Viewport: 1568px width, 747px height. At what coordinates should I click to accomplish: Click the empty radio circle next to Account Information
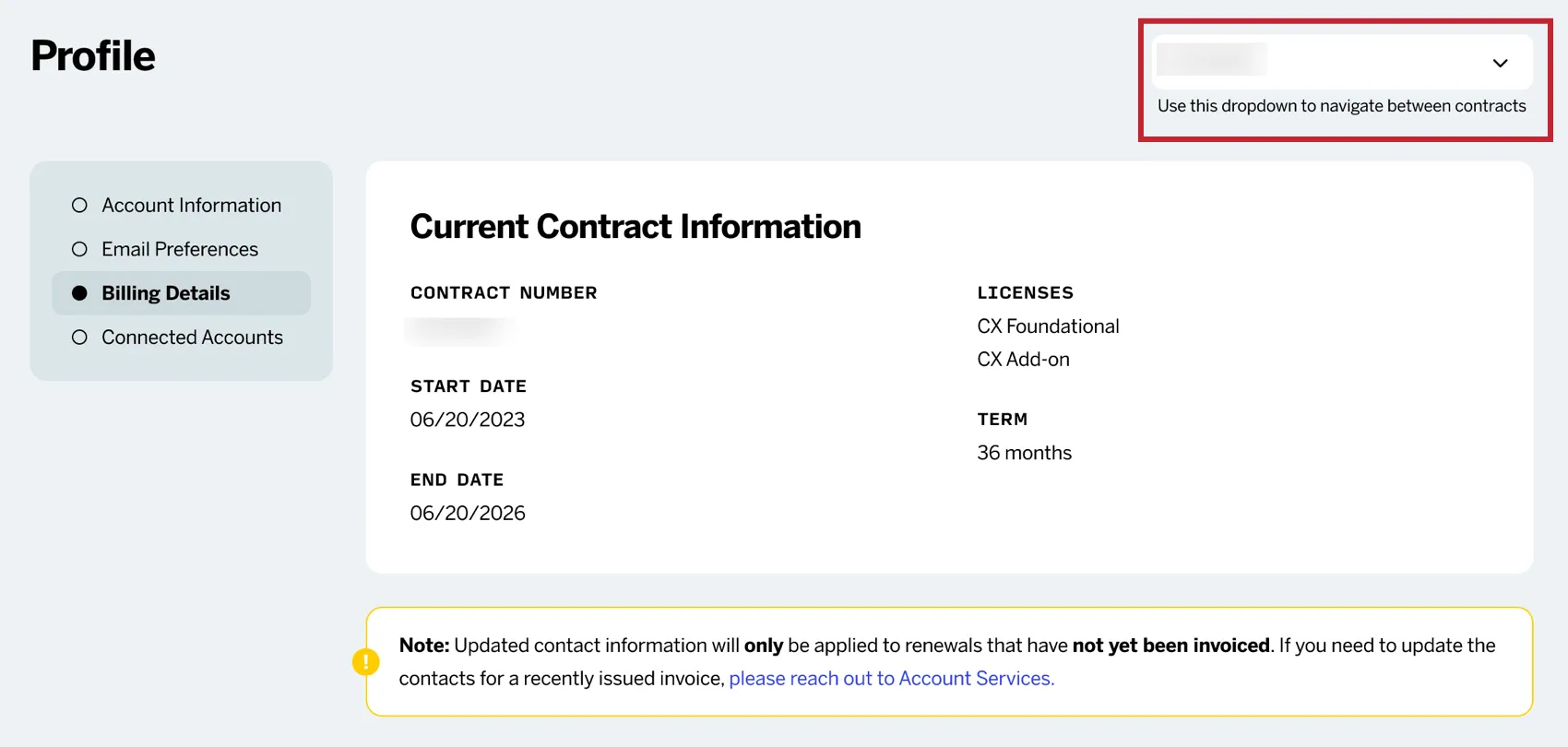point(79,205)
